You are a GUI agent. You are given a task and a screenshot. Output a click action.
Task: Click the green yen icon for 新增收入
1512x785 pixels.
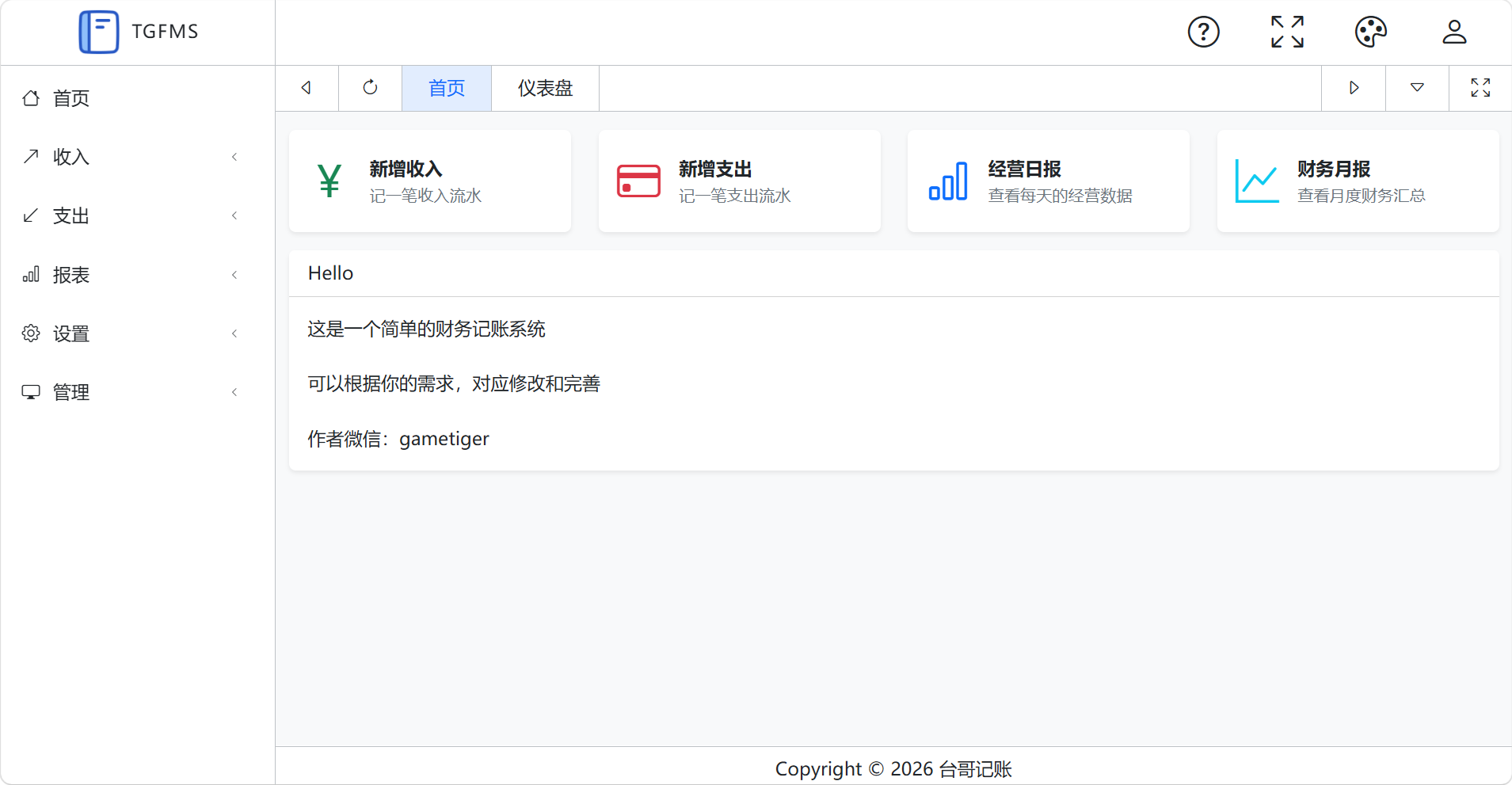(329, 181)
